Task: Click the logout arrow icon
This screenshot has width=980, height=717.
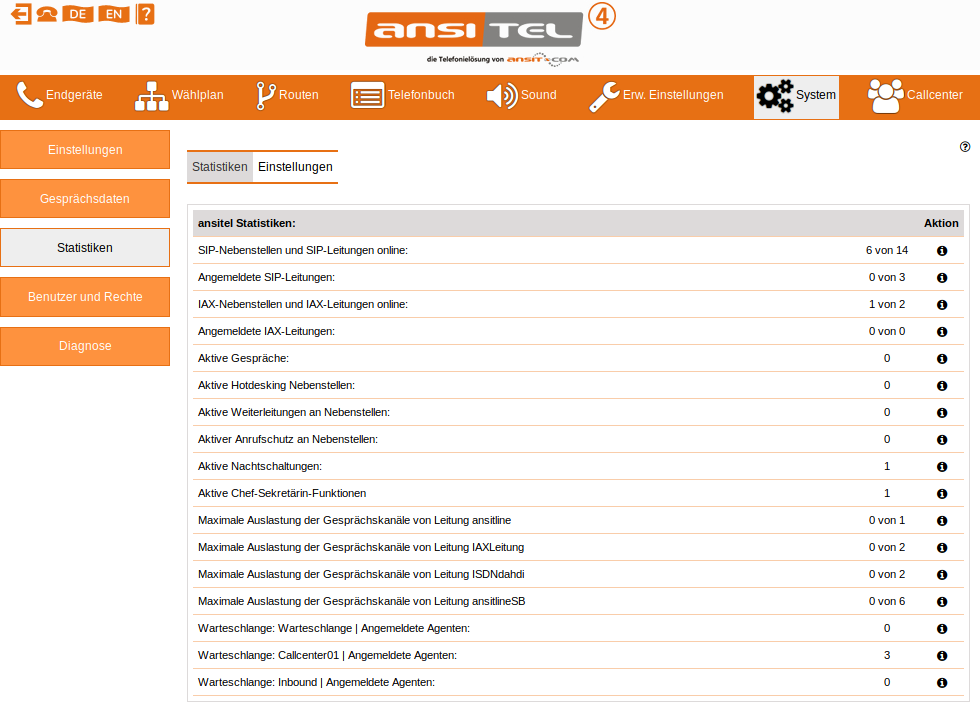Action: pos(19,14)
